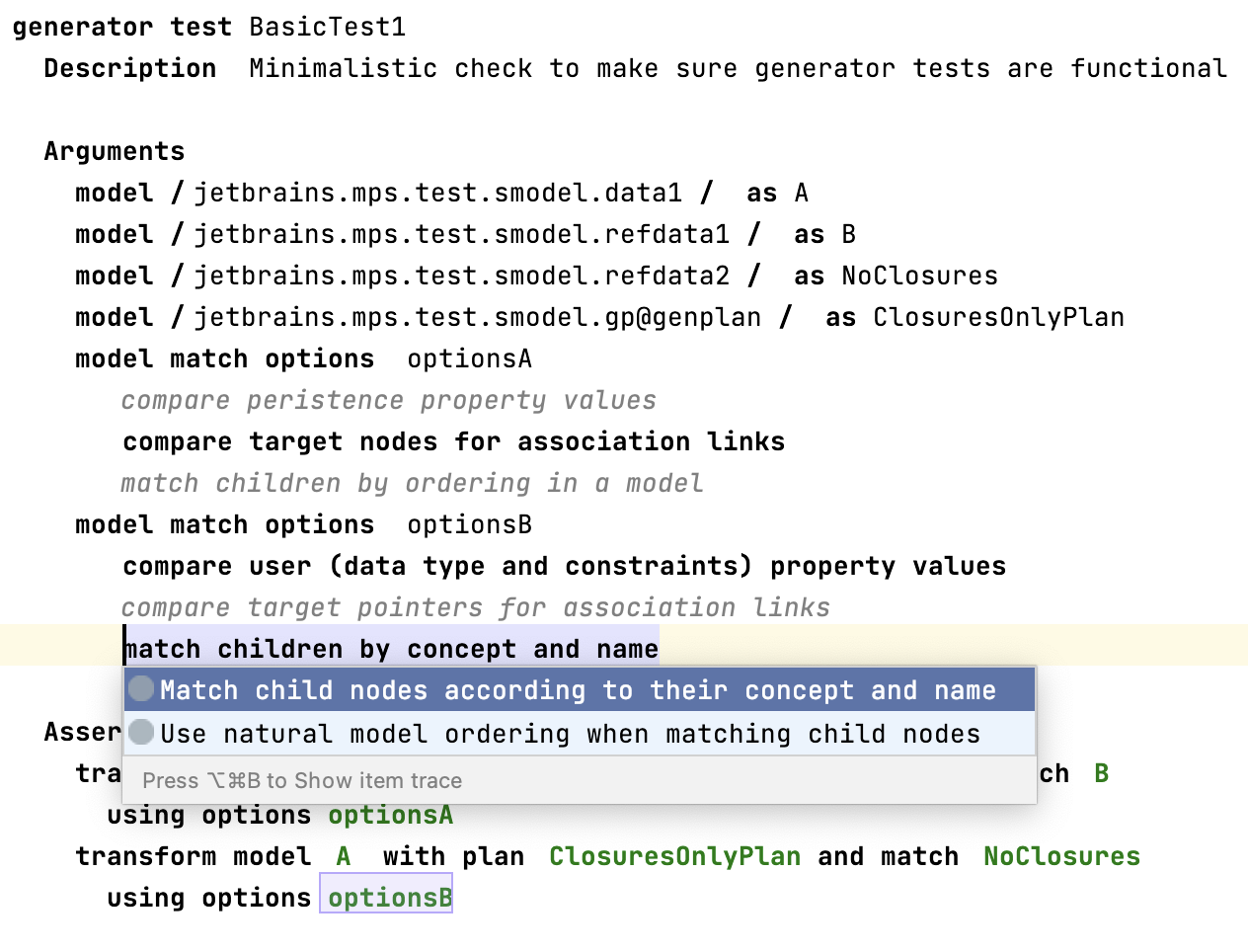Click the green optionsA reference
Image resolution: width=1248 pixels, height=952 pixels.
389,815
